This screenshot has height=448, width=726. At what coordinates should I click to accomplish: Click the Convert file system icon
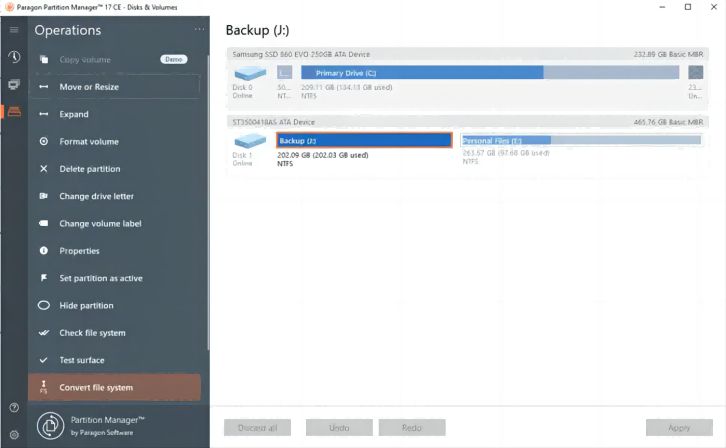[x=44, y=387]
